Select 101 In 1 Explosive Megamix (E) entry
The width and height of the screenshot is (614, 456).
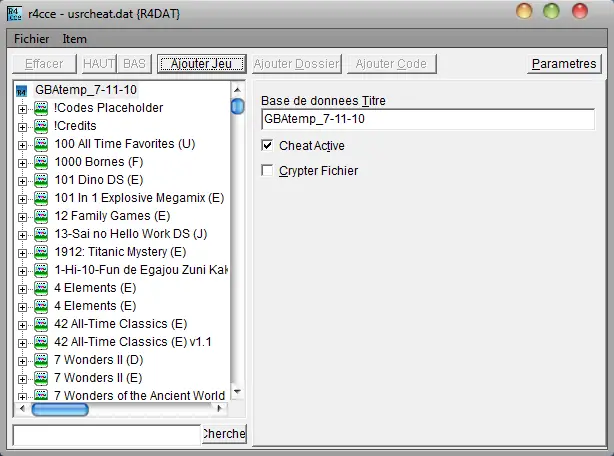[x=139, y=198]
